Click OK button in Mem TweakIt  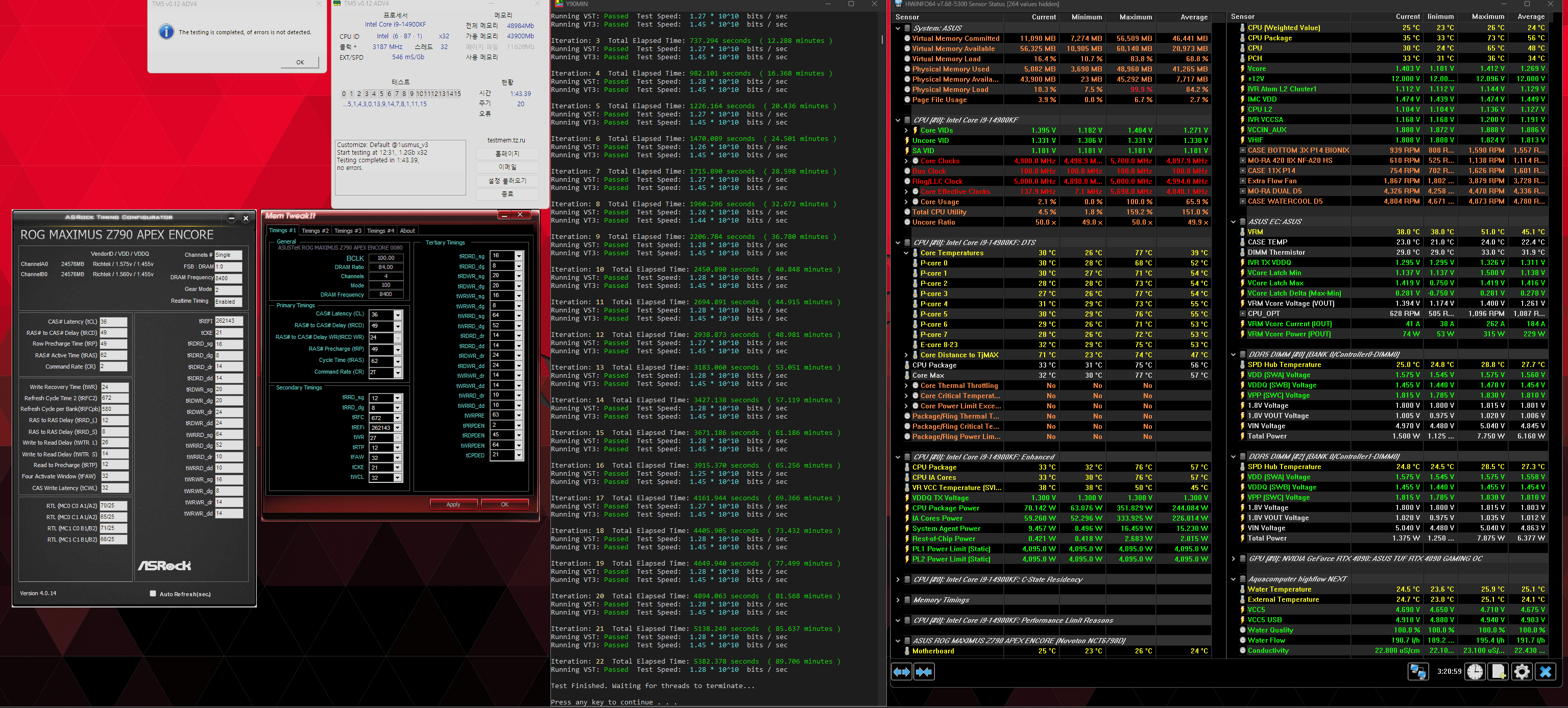(504, 505)
